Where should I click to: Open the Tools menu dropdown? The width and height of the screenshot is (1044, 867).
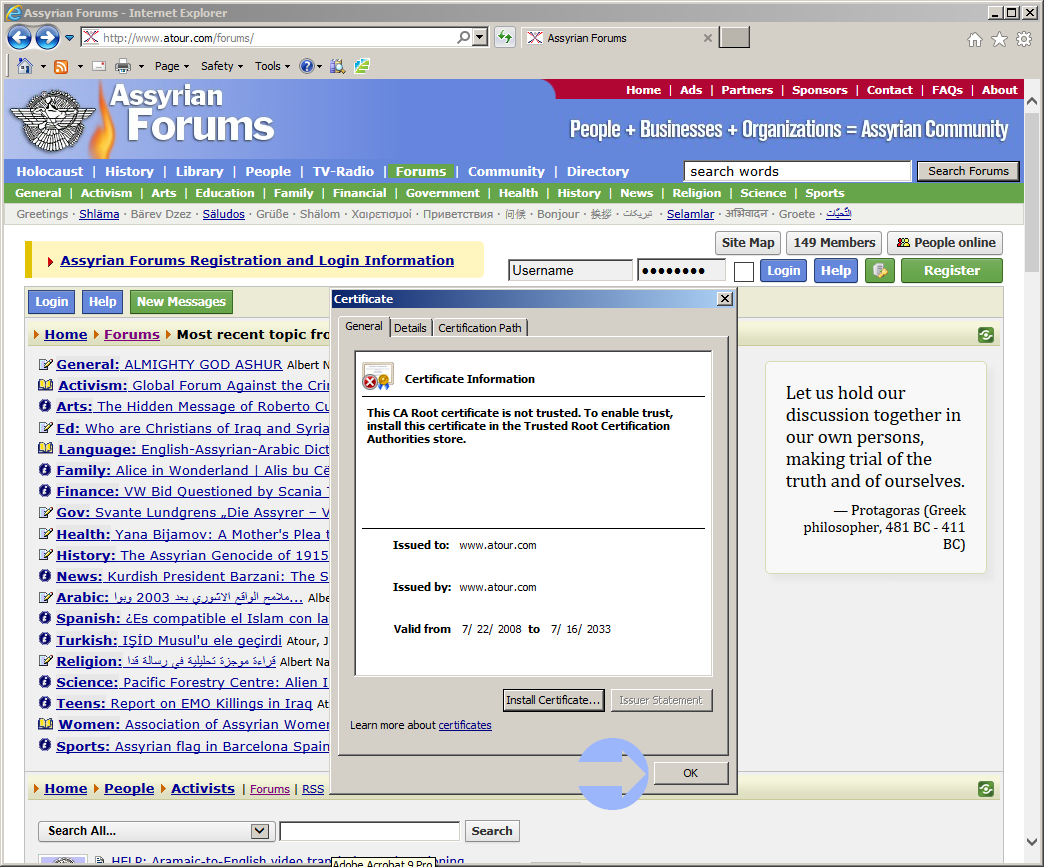(x=272, y=66)
